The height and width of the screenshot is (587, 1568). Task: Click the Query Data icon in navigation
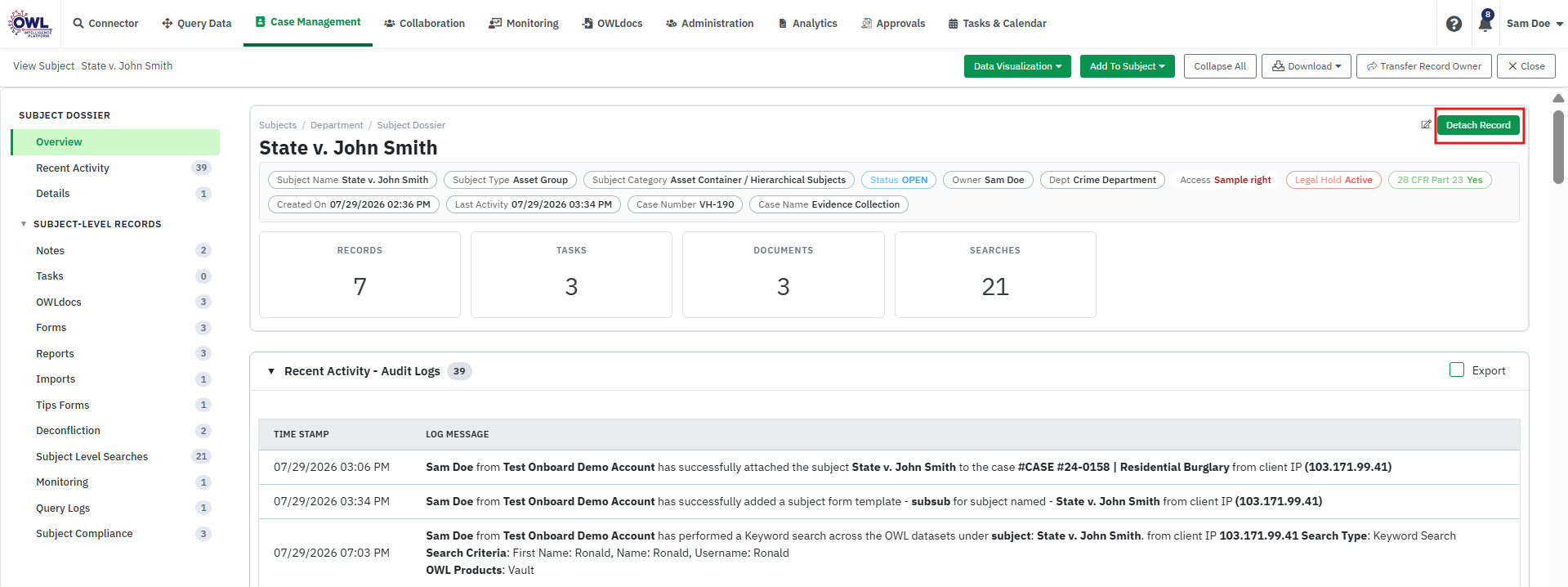pos(168,23)
